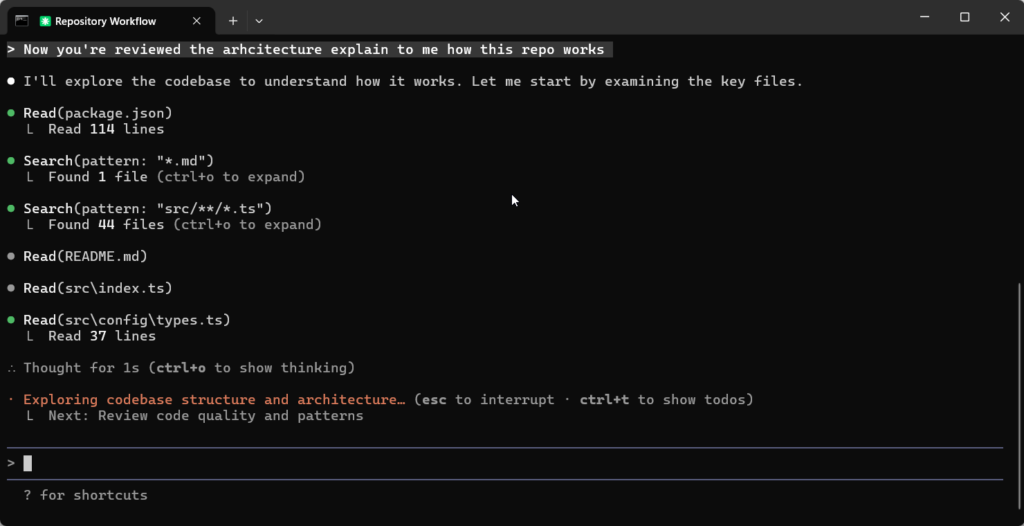
Task: Select the Repository Workflow tab
Action: [112, 21]
